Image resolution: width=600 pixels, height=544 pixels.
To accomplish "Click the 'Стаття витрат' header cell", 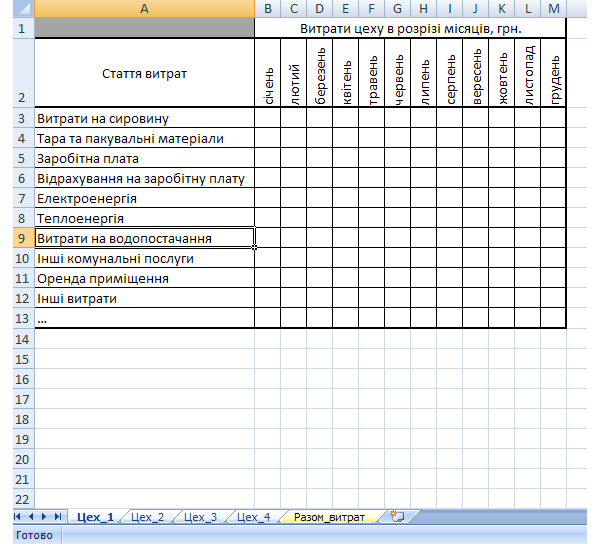I will point(144,73).
